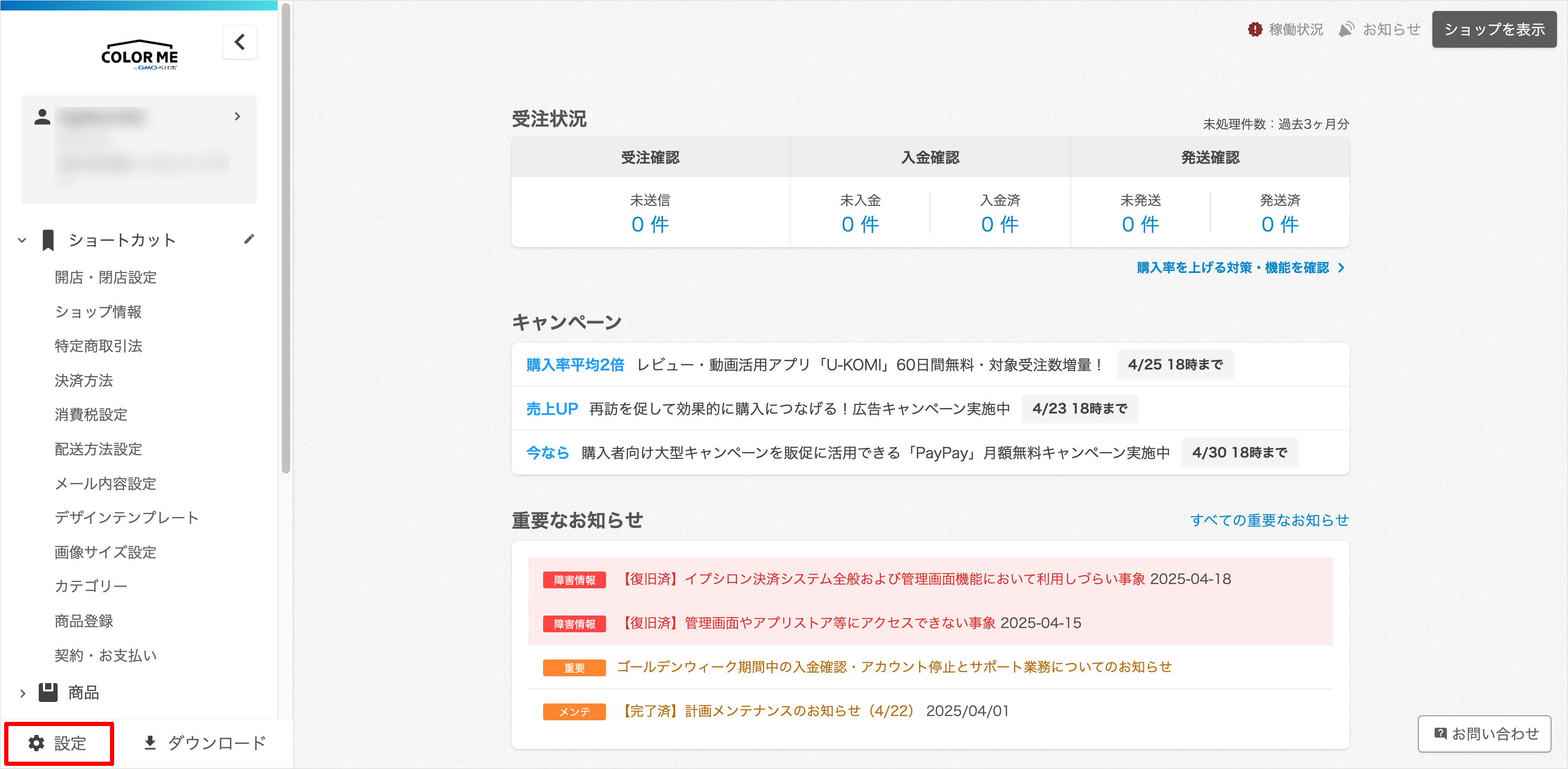Screen dimensions: 1568x769
Task: Open お知らせ megaphone icon
Action: coord(1346,29)
